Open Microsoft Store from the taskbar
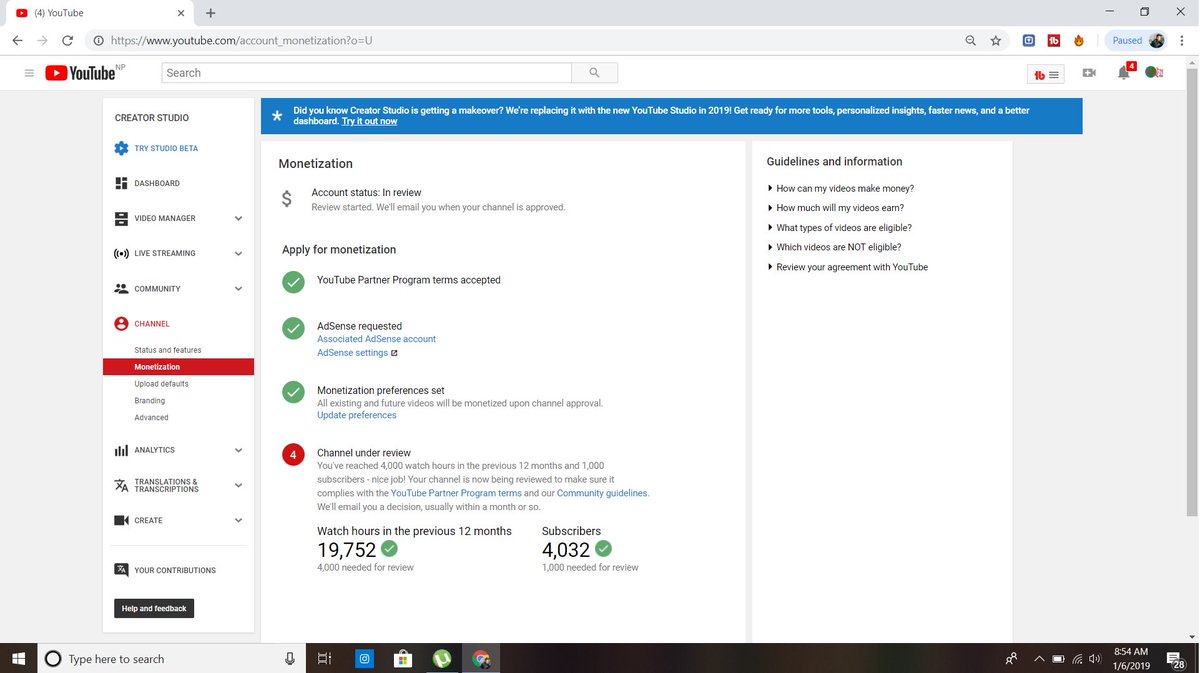The height and width of the screenshot is (673, 1200). coord(403,659)
